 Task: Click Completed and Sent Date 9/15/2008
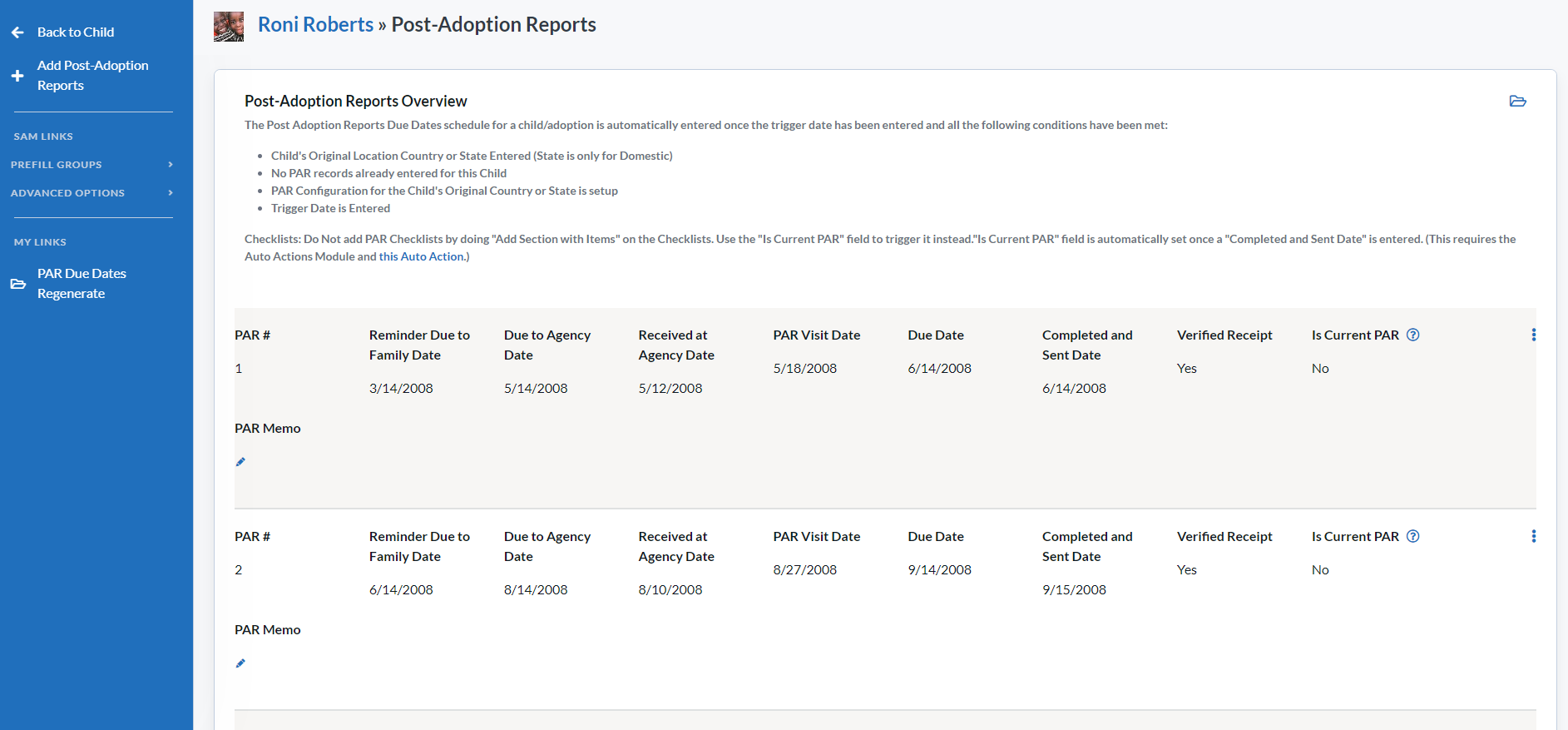1074,590
